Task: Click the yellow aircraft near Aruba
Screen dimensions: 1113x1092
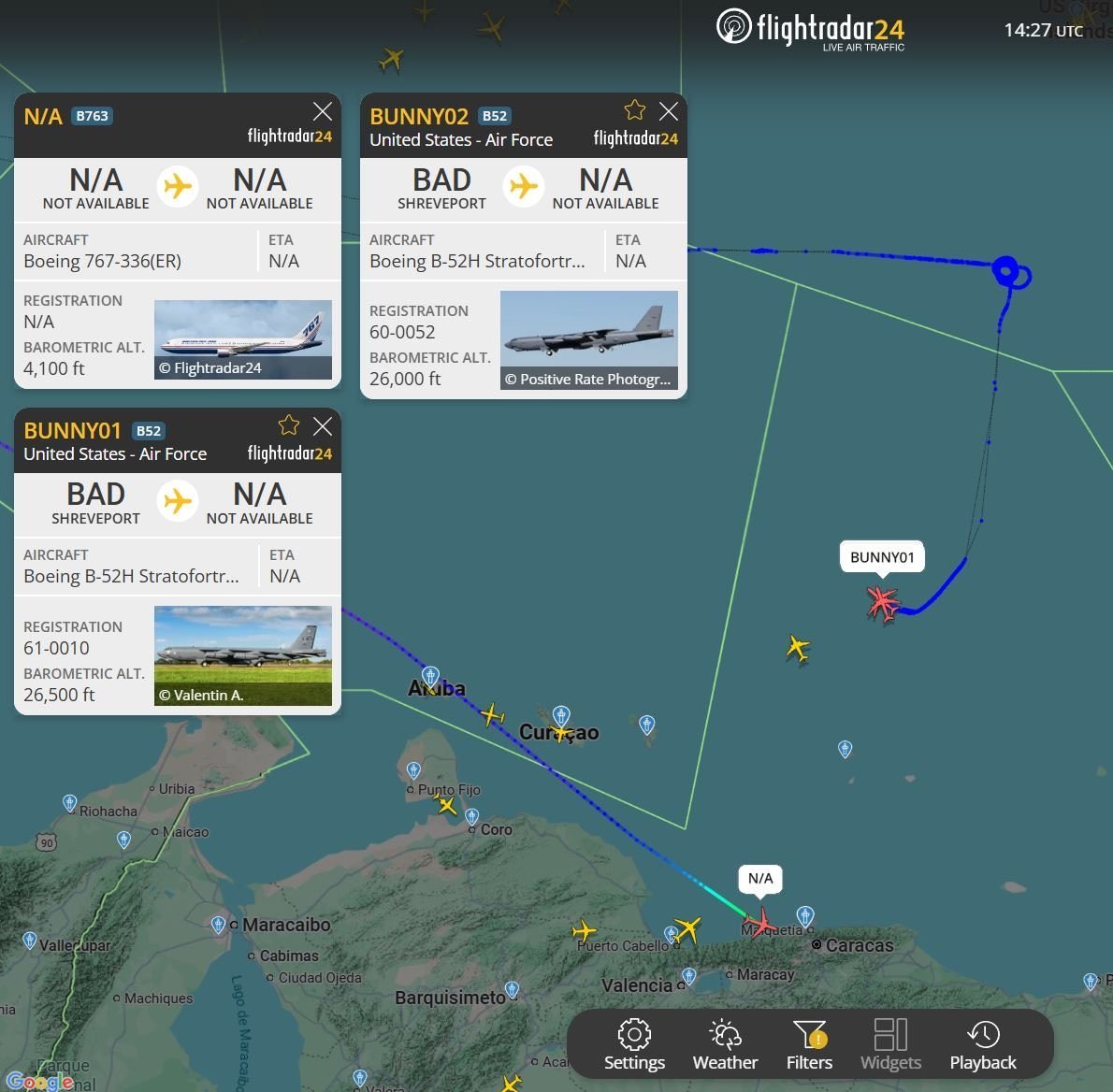Action: 492,714
